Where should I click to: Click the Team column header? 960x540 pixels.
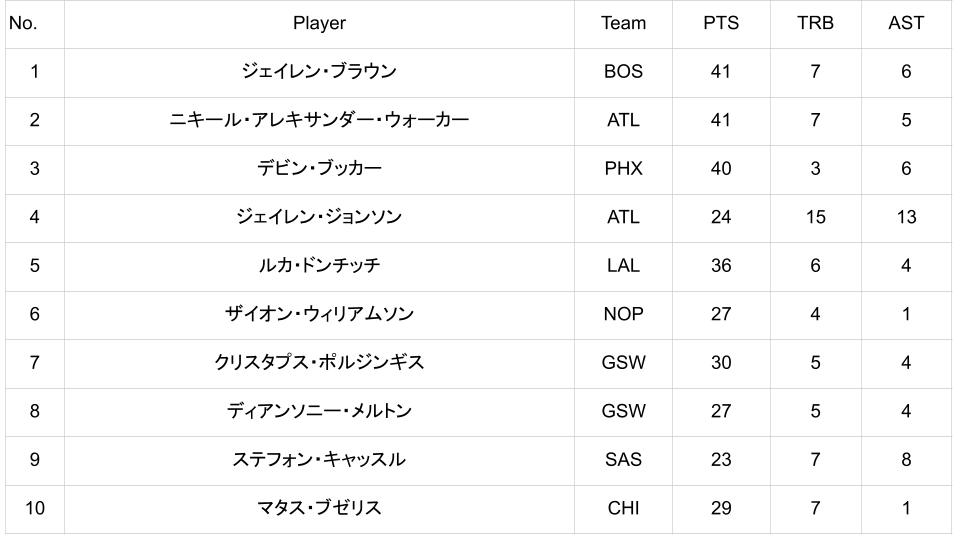coord(623,23)
